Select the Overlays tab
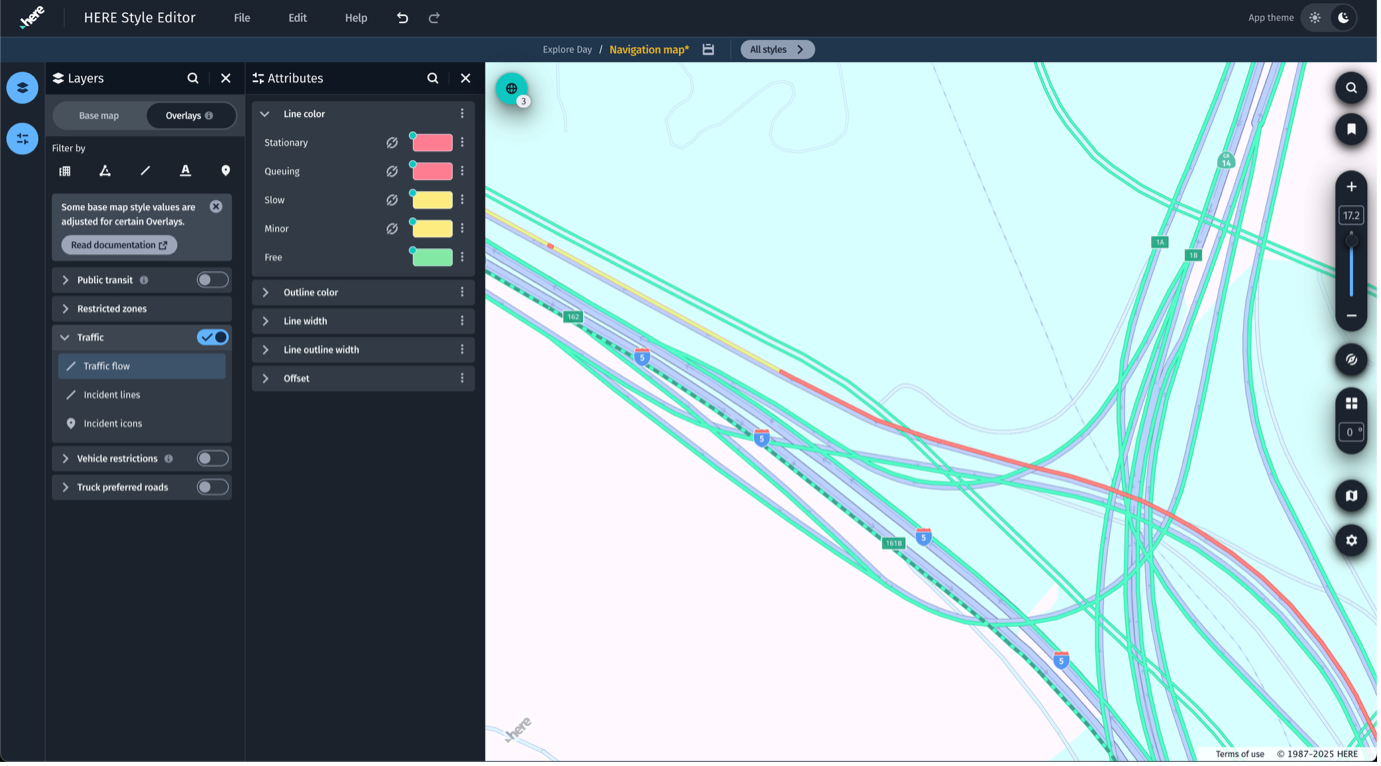The width and height of the screenshot is (1381, 766). [x=190, y=116]
